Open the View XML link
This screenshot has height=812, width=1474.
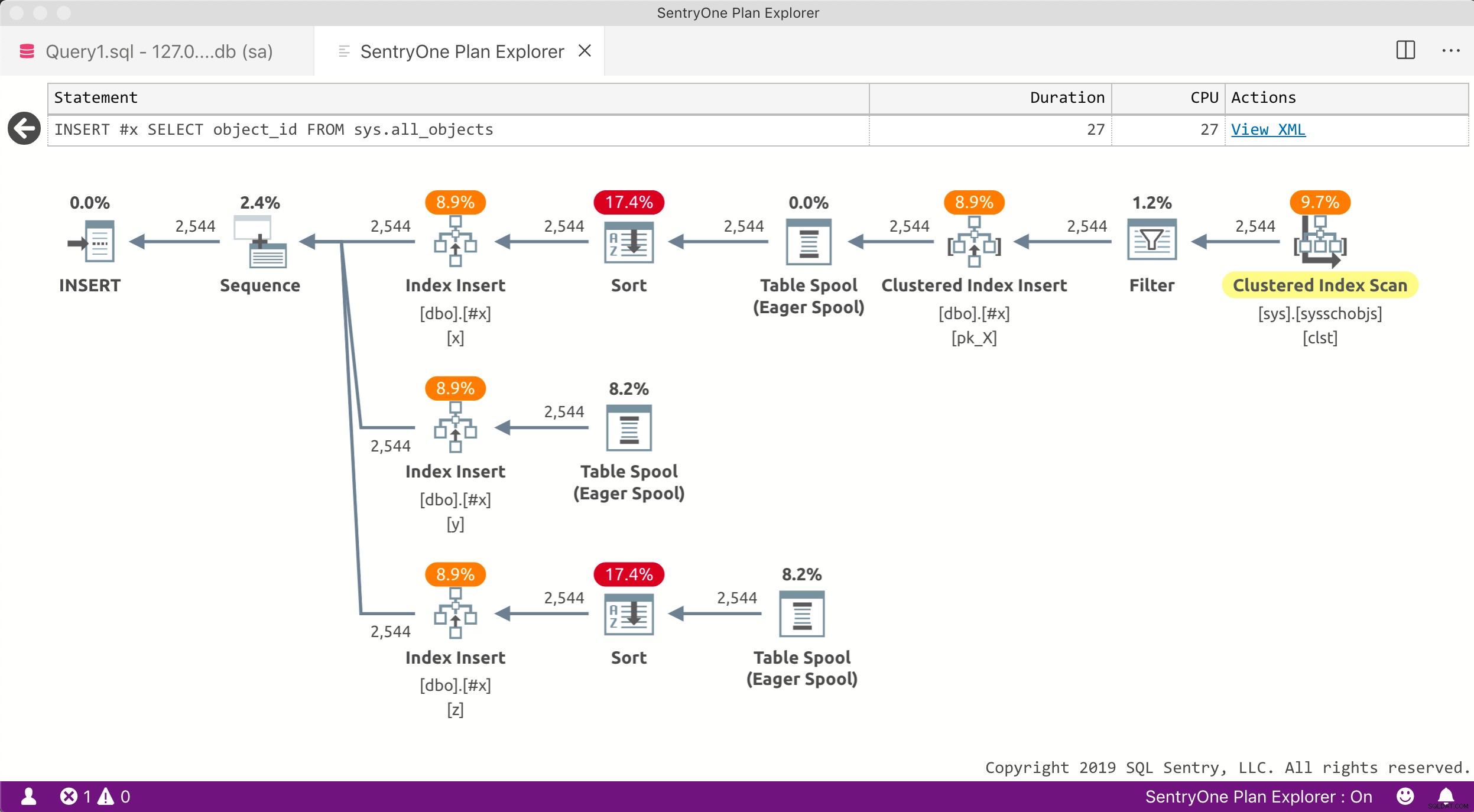1268,129
